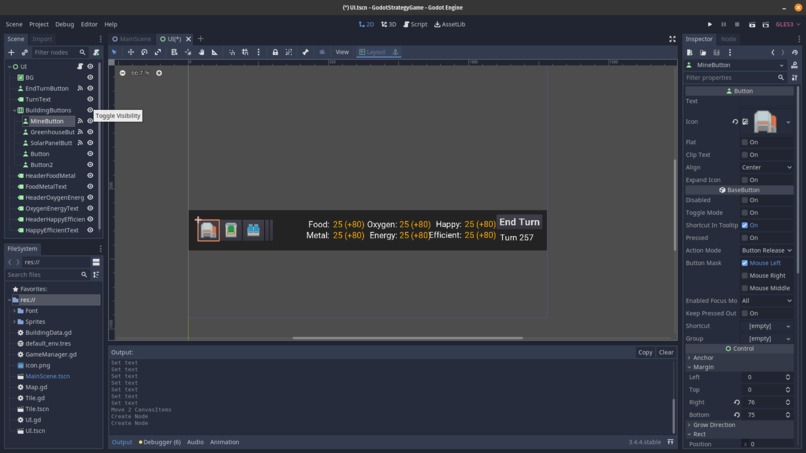Open the Editor menu
The image size is (806, 453).
[89, 24]
